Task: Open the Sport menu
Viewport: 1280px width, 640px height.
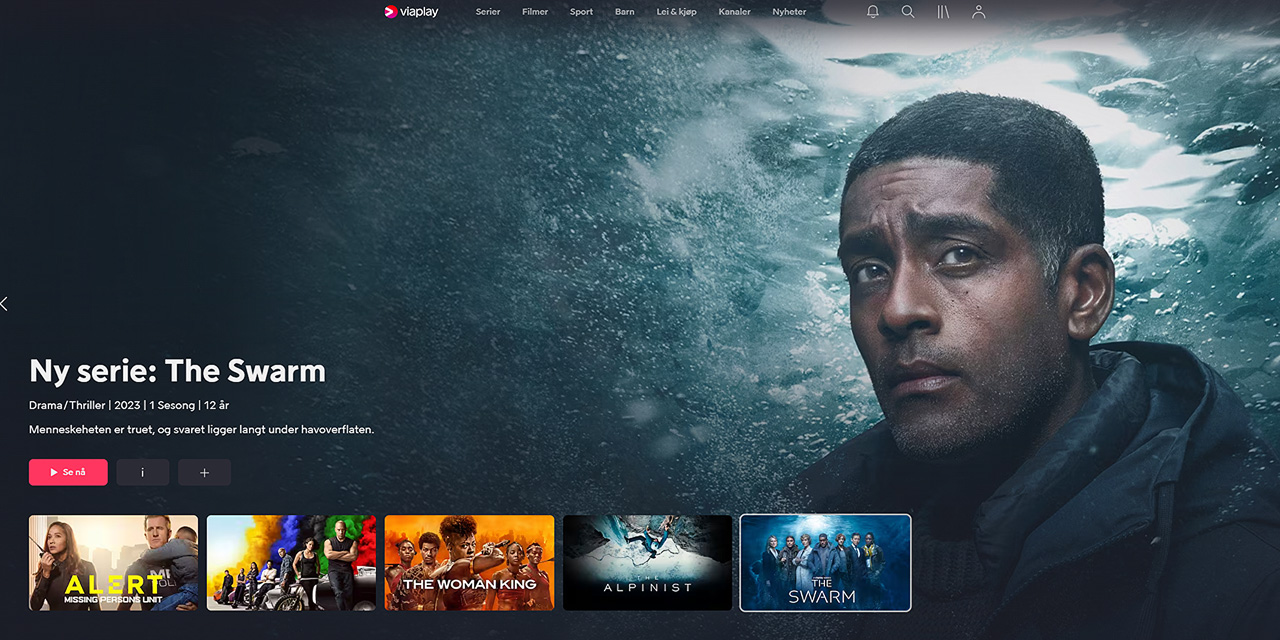Action: click(x=581, y=12)
